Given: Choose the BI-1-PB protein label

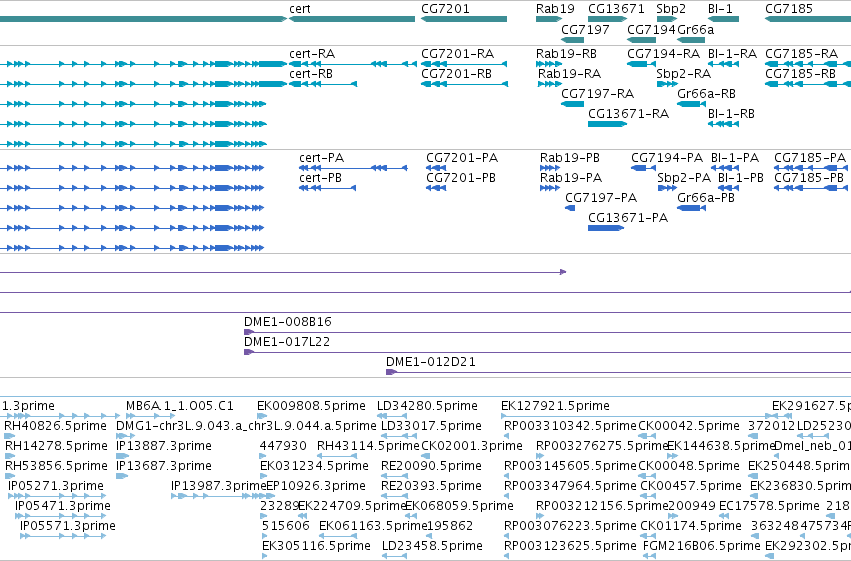Looking at the screenshot, I should (741, 177).
